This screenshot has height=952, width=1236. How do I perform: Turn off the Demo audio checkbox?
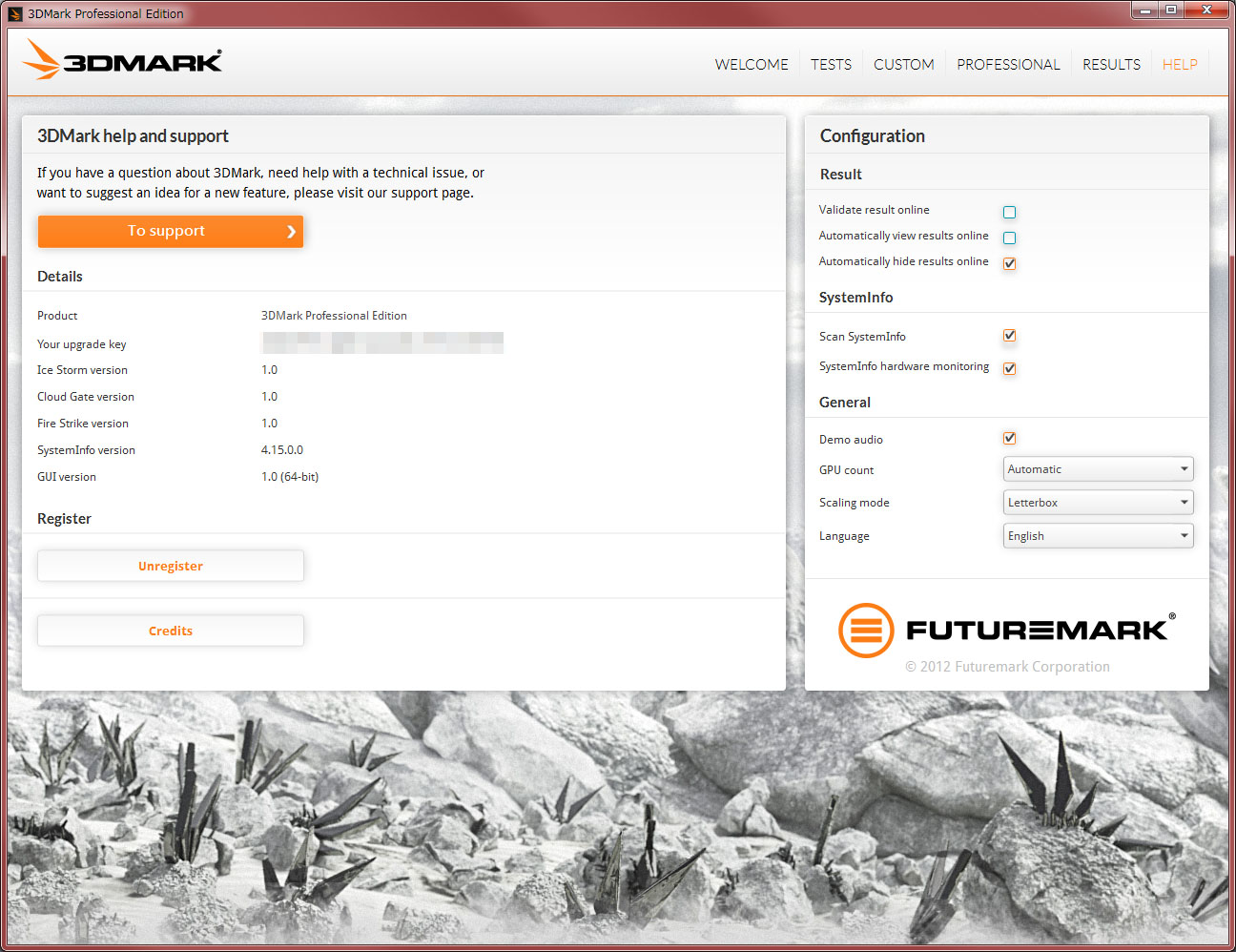pyautogui.click(x=1009, y=438)
